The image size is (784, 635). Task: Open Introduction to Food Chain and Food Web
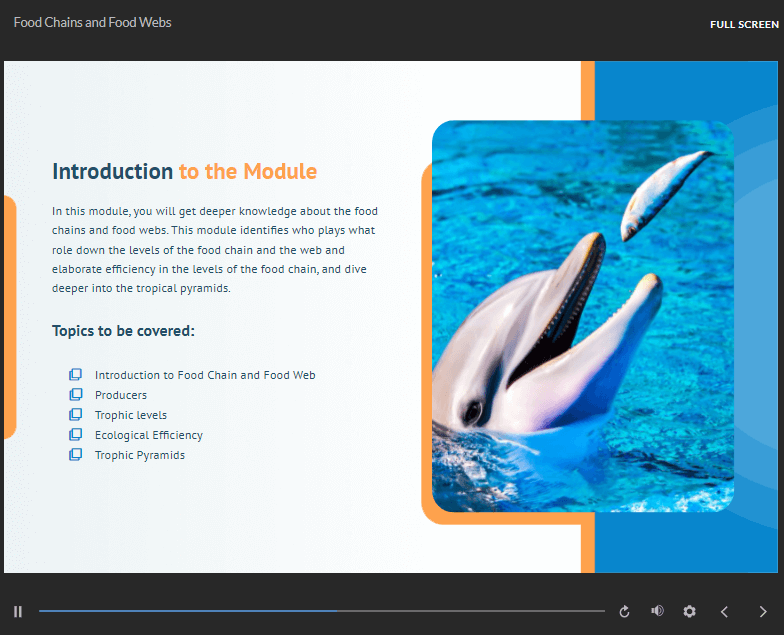point(205,375)
